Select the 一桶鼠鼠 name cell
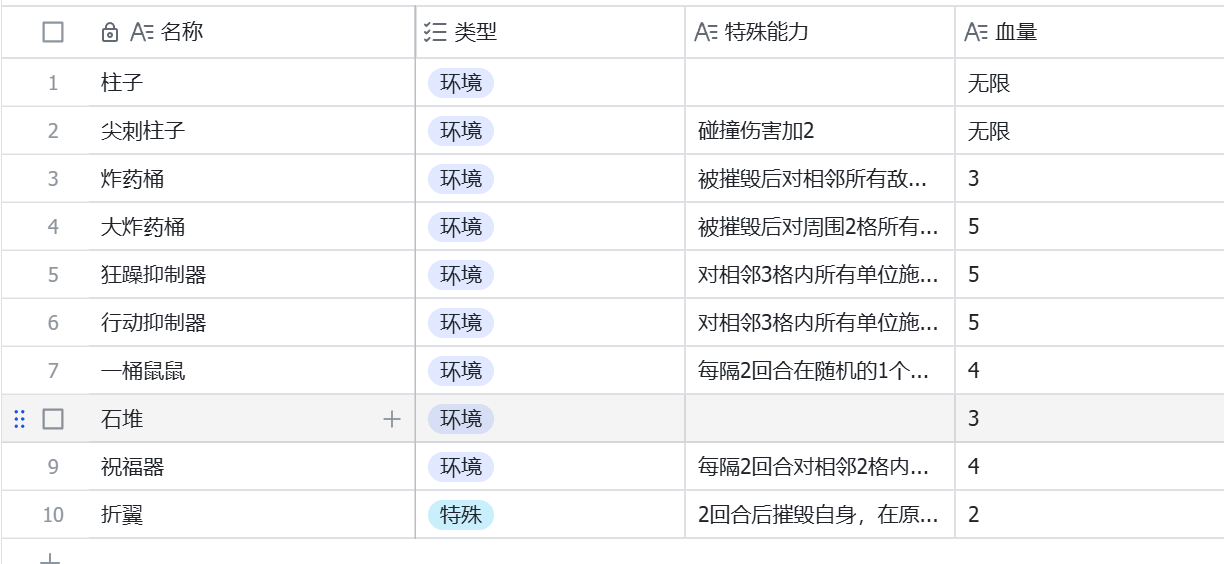This screenshot has width=1224, height=564. pyautogui.click(x=251, y=370)
